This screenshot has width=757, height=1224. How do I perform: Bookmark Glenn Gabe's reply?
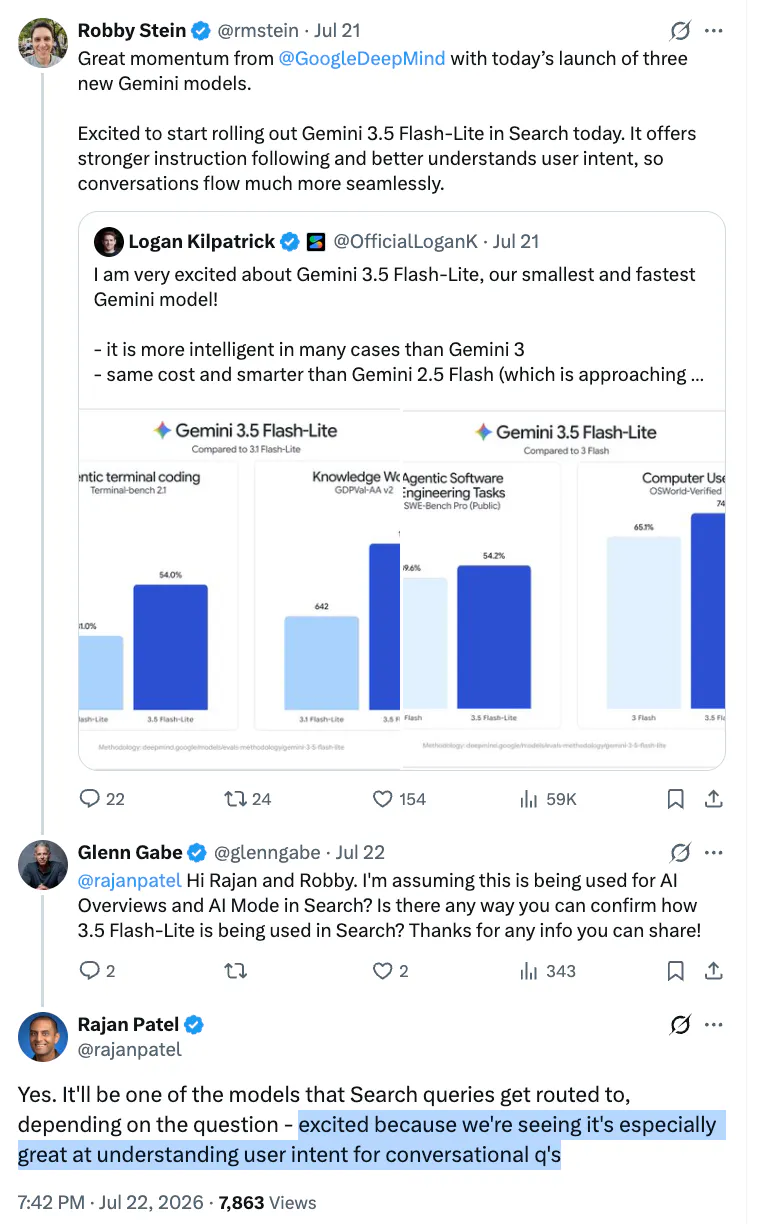[x=675, y=970]
